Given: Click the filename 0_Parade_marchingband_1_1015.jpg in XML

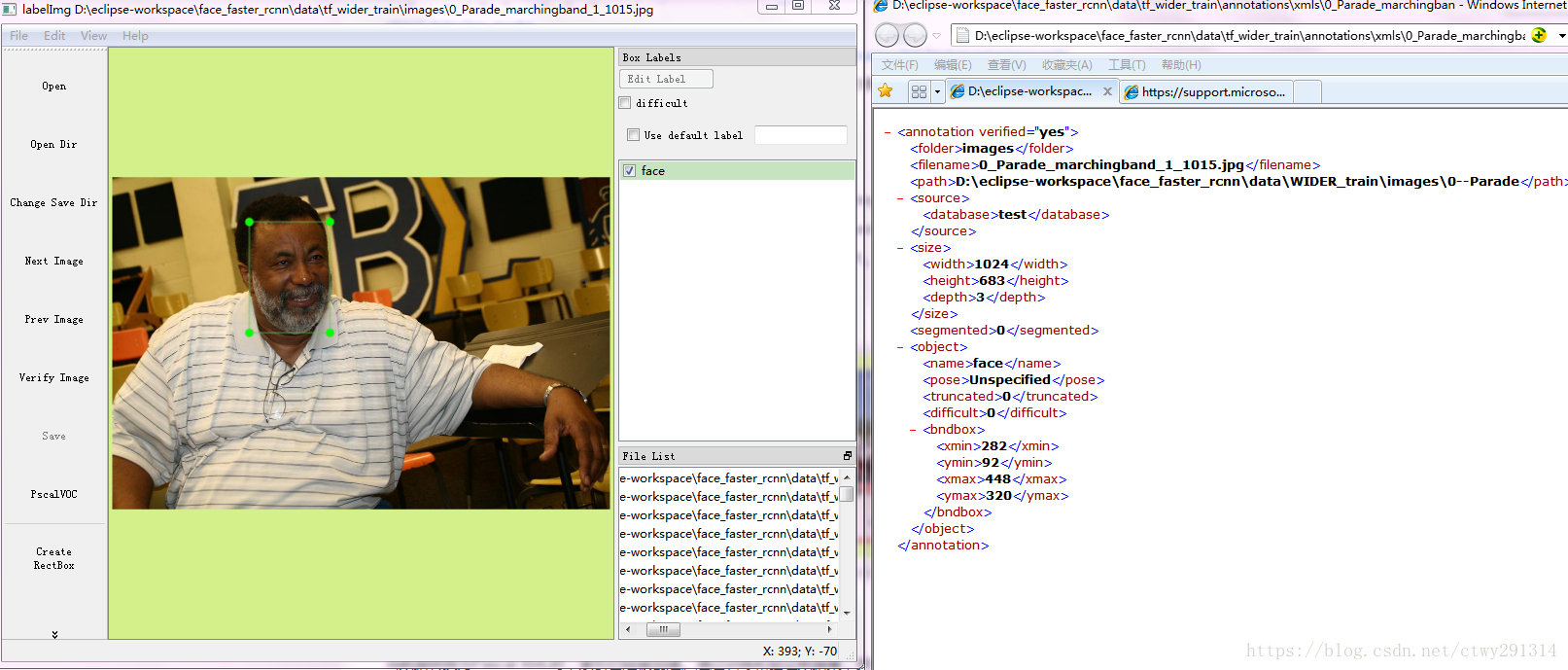Looking at the screenshot, I should pyautogui.click(x=1111, y=165).
